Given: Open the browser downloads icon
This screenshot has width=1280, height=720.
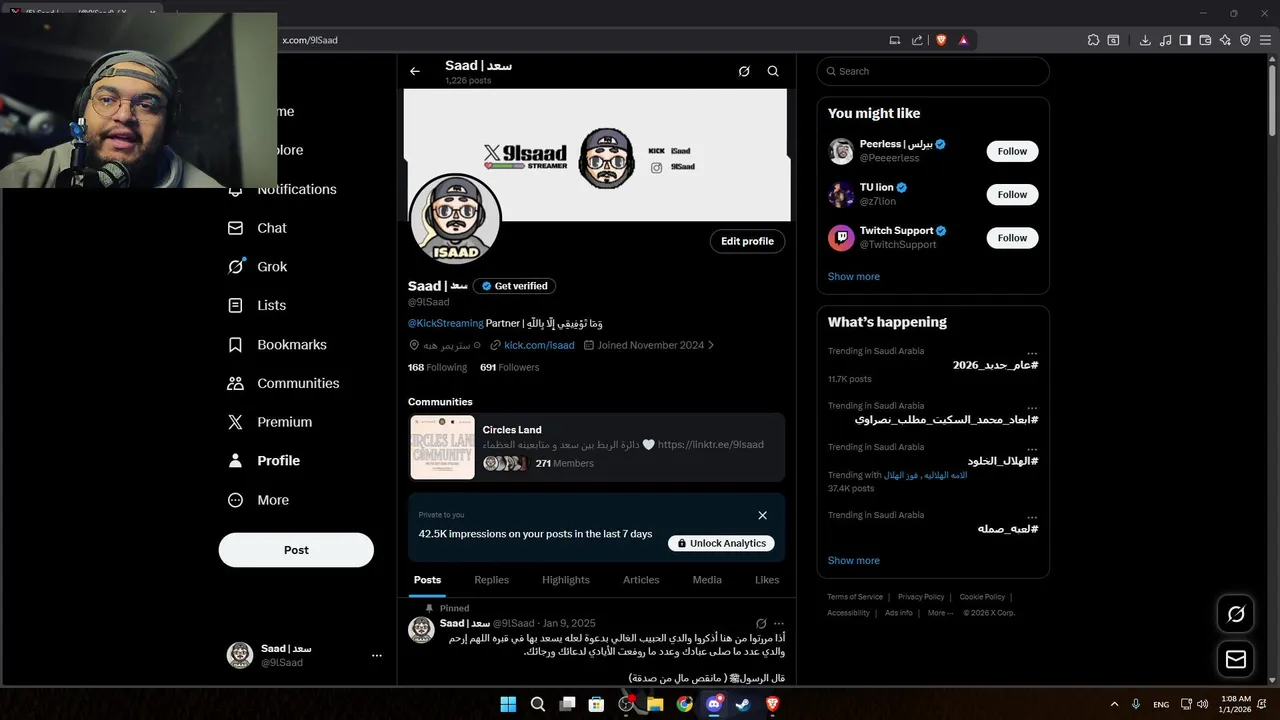Looking at the screenshot, I should [1145, 40].
